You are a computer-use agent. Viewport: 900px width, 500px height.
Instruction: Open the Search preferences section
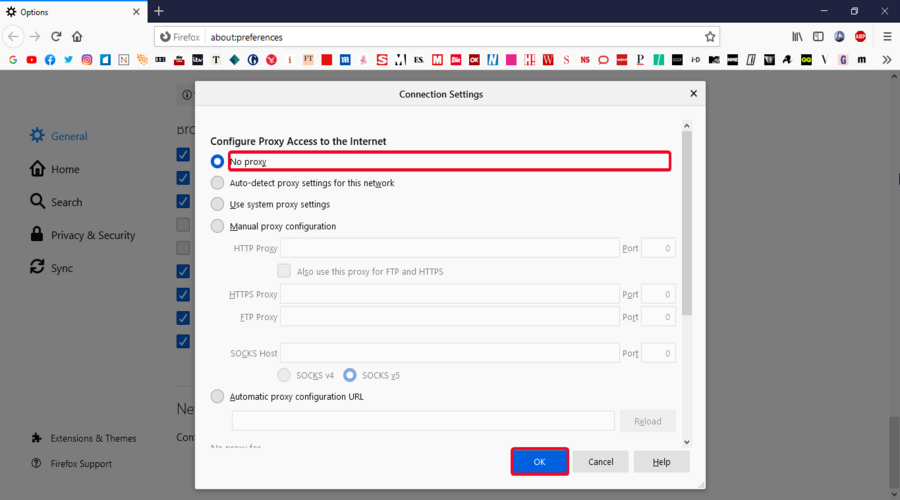tap(56, 201)
